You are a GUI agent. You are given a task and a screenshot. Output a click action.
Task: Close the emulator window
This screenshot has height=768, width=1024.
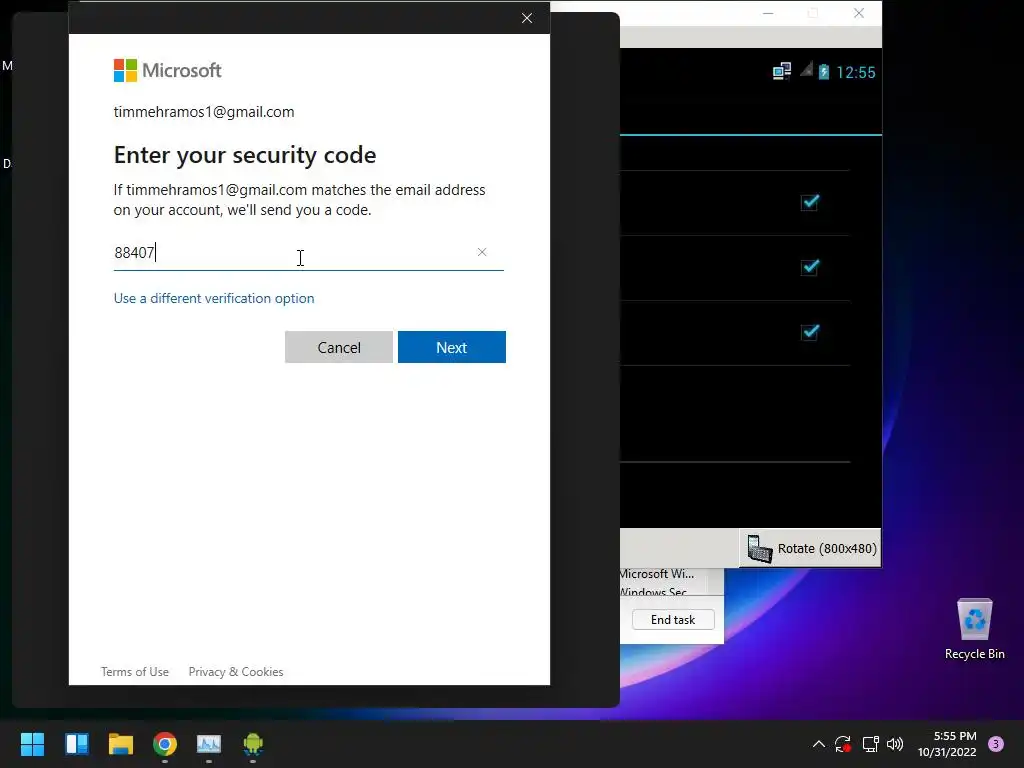(x=859, y=13)
